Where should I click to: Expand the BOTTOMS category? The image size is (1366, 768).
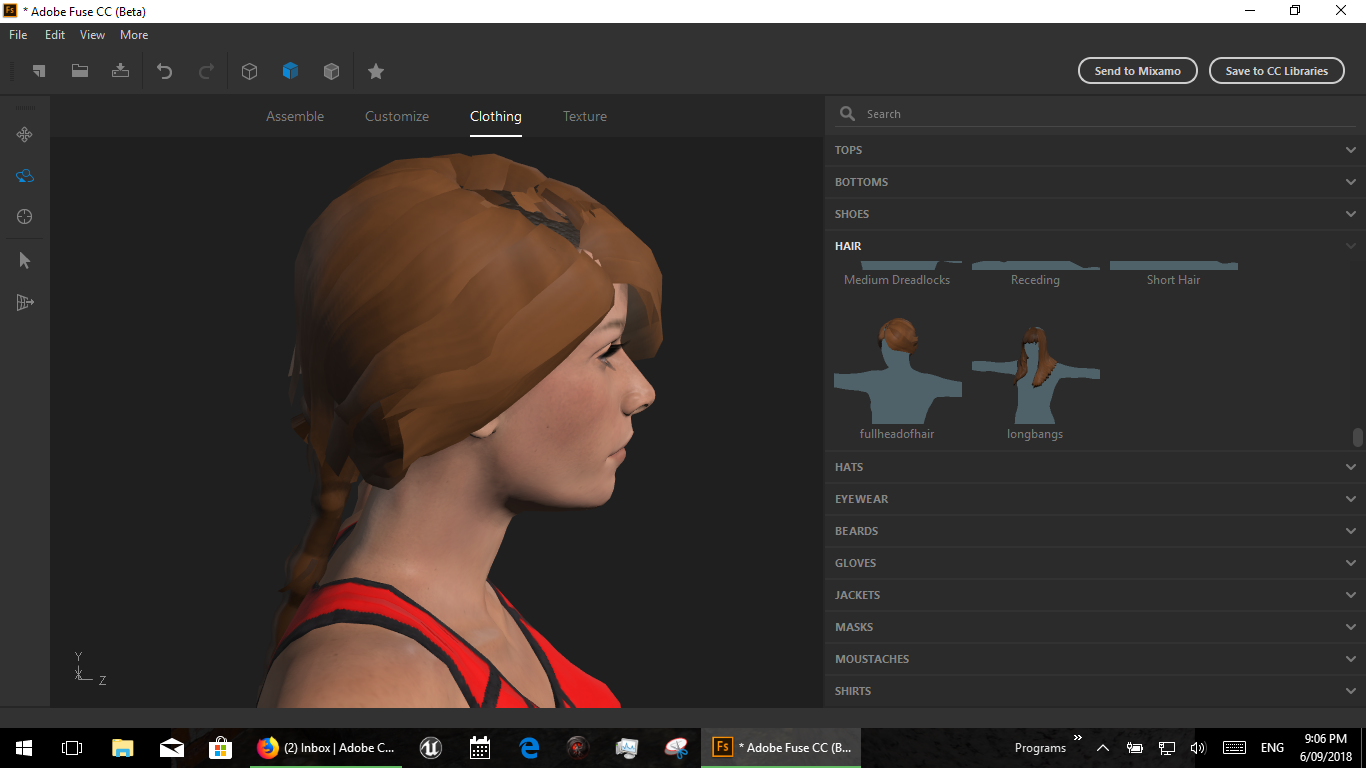point(1095,182)
